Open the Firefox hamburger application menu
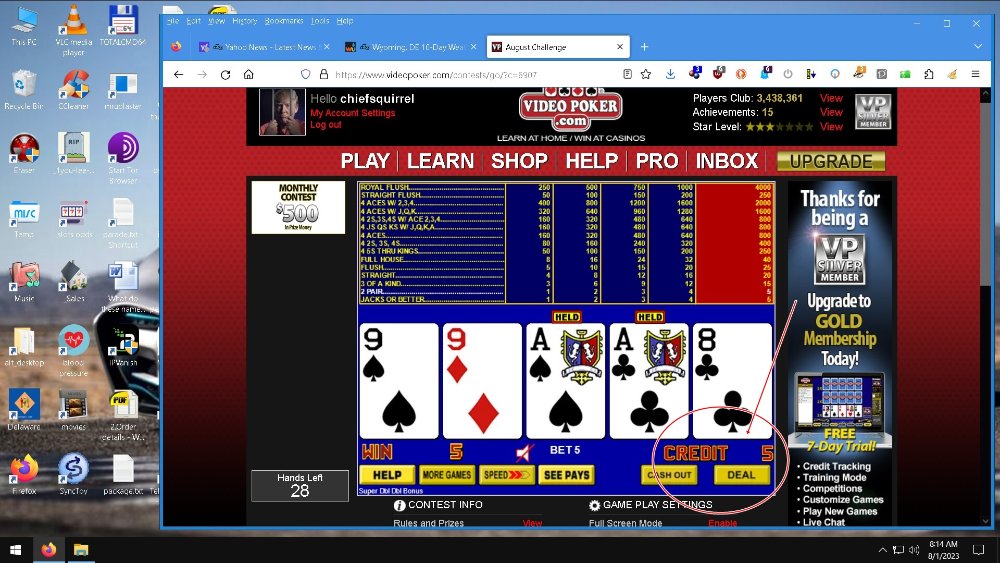The width and height of the screenshot is (1000, 563). pos(976,74)
